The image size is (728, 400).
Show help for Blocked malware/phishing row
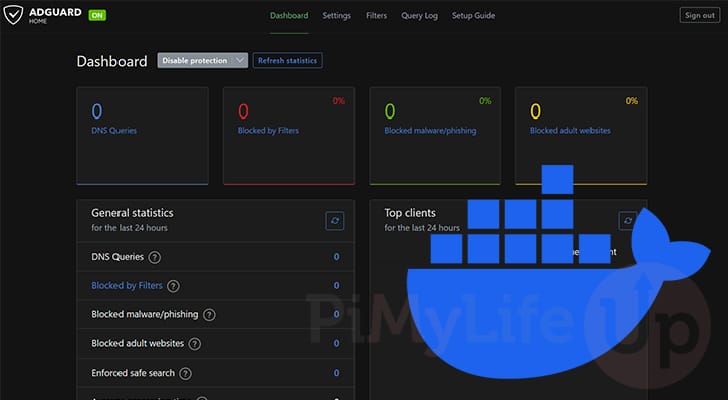click(x=209, y=315)
